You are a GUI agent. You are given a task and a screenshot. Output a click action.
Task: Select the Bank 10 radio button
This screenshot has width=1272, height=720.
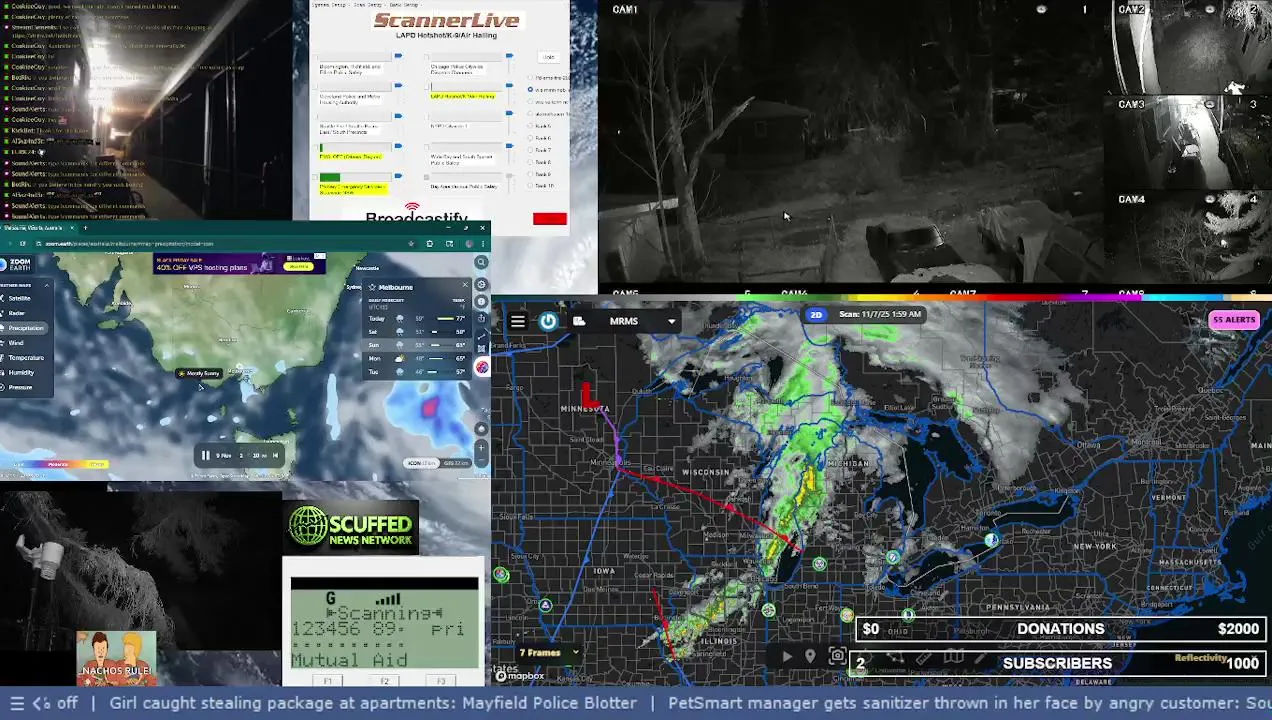click(x=530, y=185)
